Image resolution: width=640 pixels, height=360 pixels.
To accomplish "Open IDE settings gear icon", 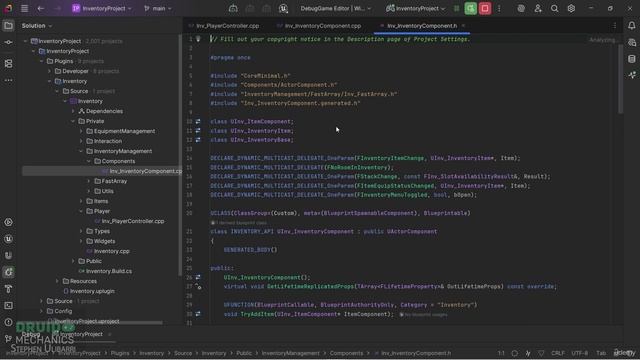I will (x=571, y=8).
